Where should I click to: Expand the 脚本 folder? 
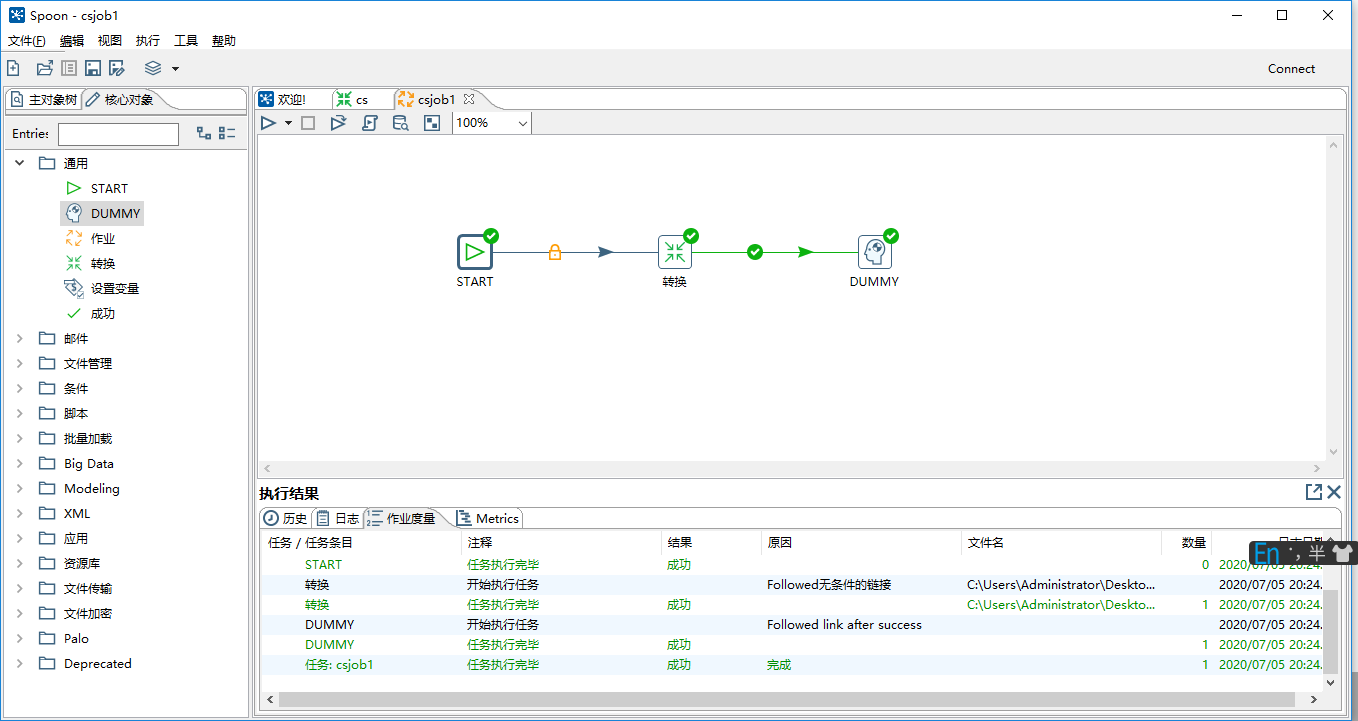tap(19, 413)
